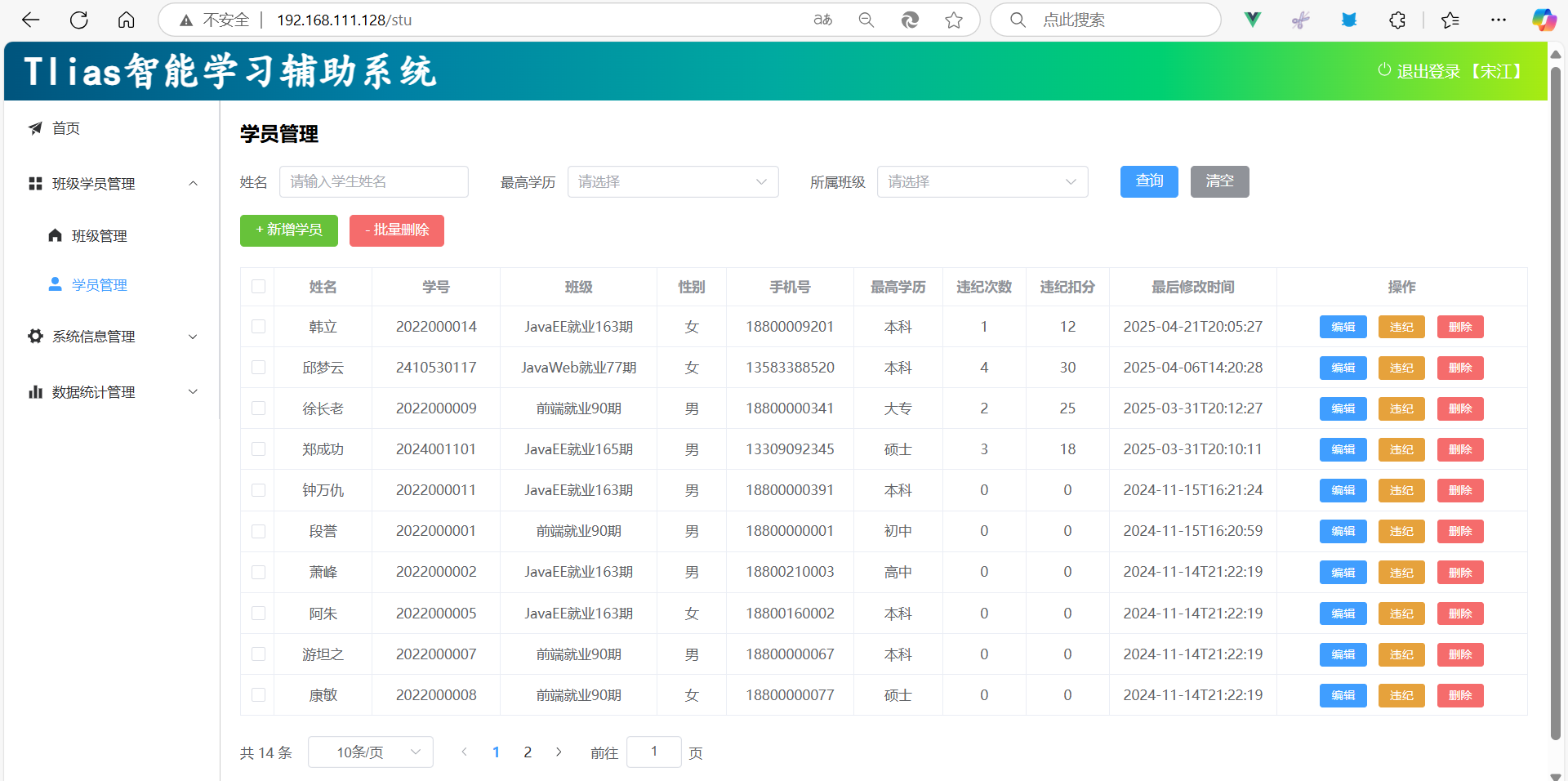Open the 最高学历 dropdown
The width and height of the screenshot is (1568, 781).
(x=673, y=181)
